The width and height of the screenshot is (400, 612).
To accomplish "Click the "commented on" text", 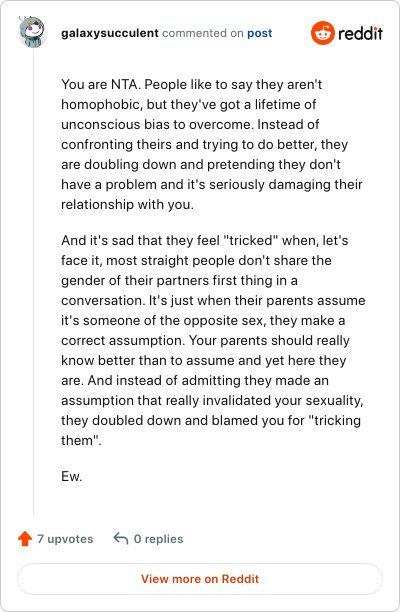I will [x=203, y=33].
